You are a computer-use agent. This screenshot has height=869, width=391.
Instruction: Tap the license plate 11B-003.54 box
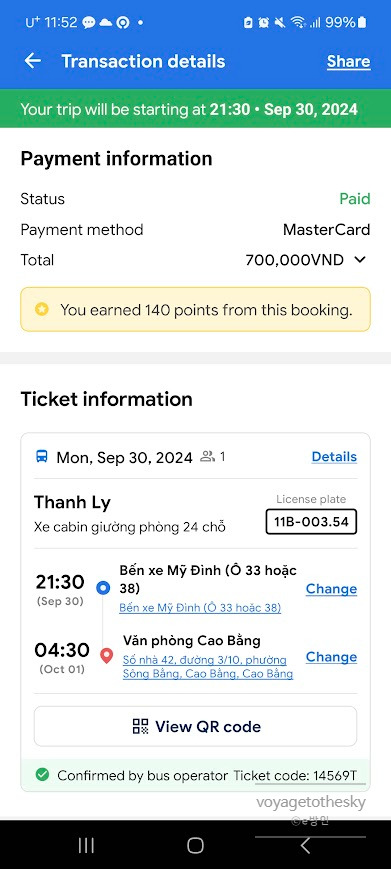tap(311, 522)
